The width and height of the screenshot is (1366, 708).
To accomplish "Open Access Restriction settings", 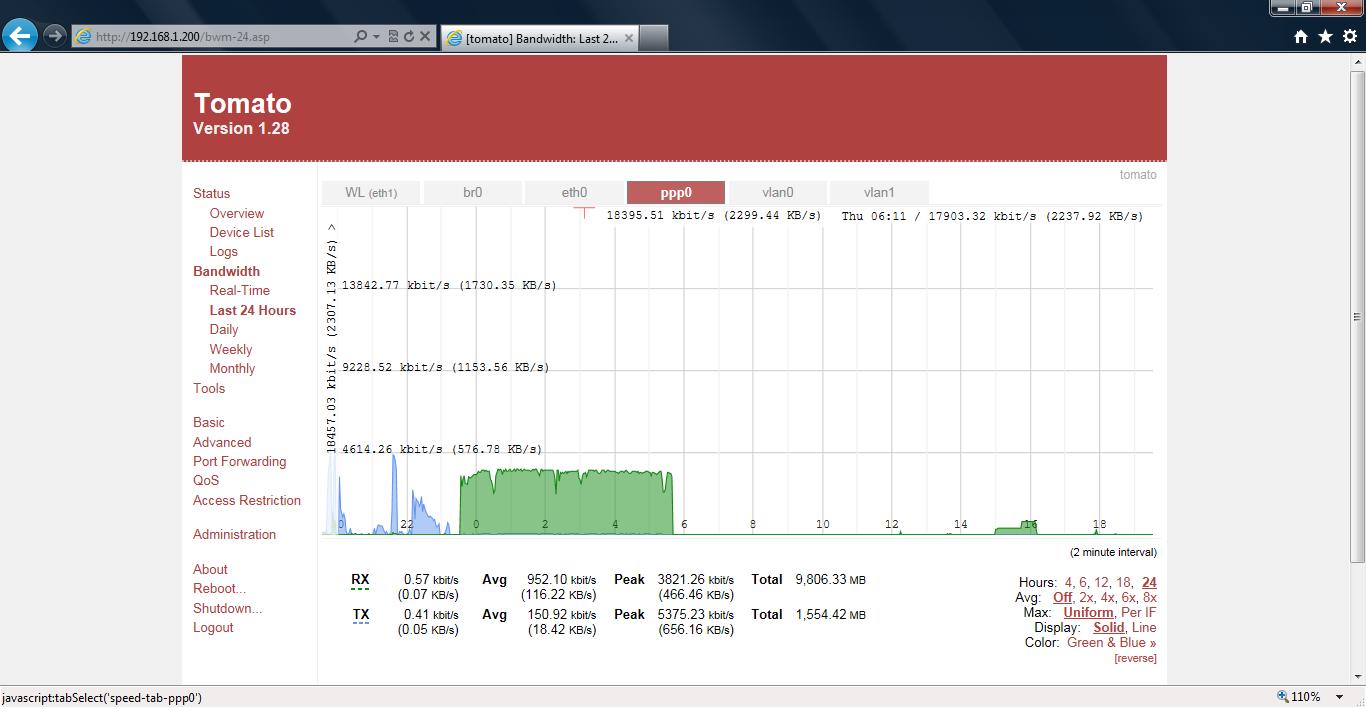I will [247, 500].
